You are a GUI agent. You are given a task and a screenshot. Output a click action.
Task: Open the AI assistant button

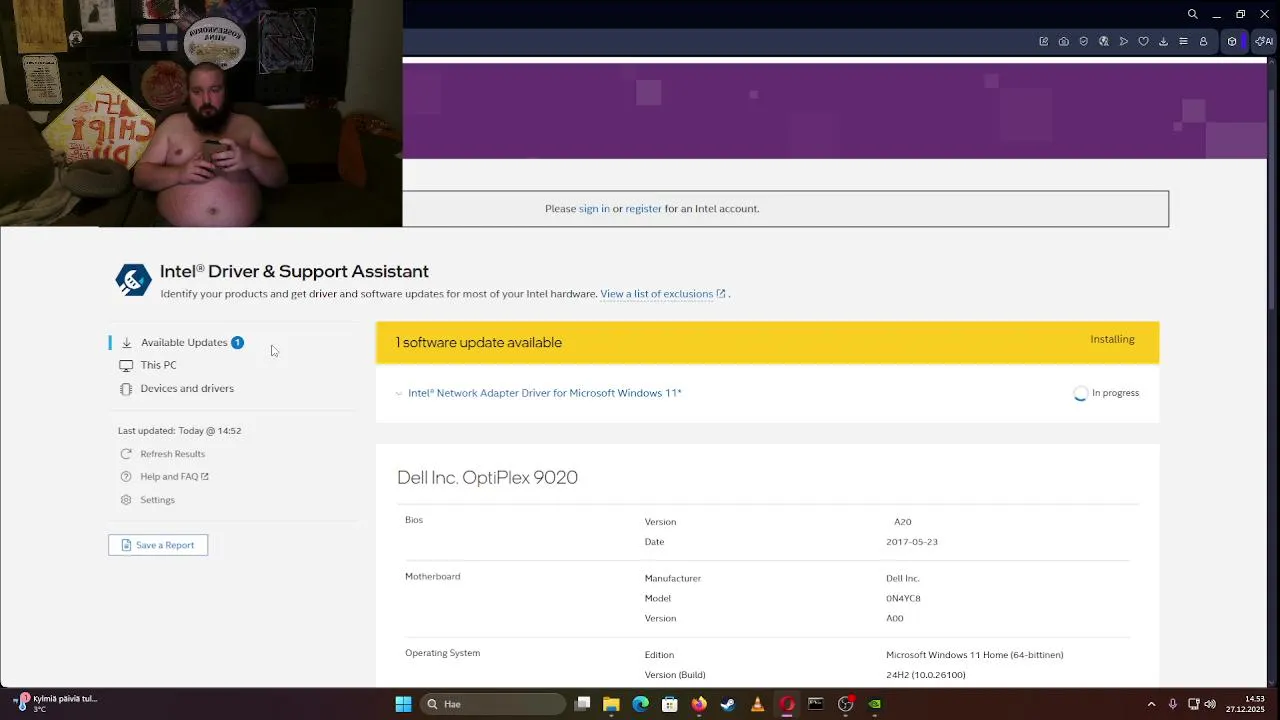click(1264, 41)
